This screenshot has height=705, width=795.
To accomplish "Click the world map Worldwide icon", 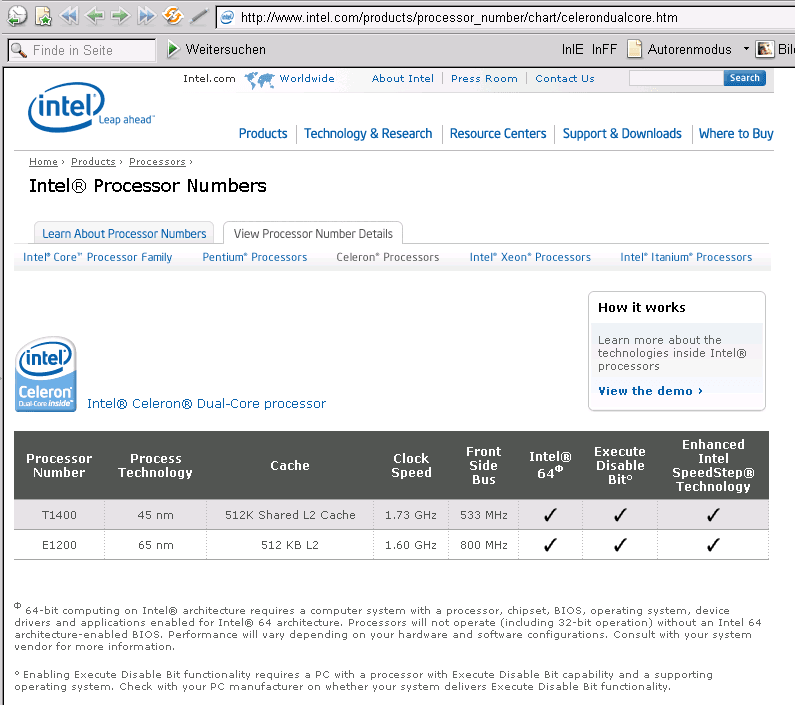I will [x=259, y=80].
